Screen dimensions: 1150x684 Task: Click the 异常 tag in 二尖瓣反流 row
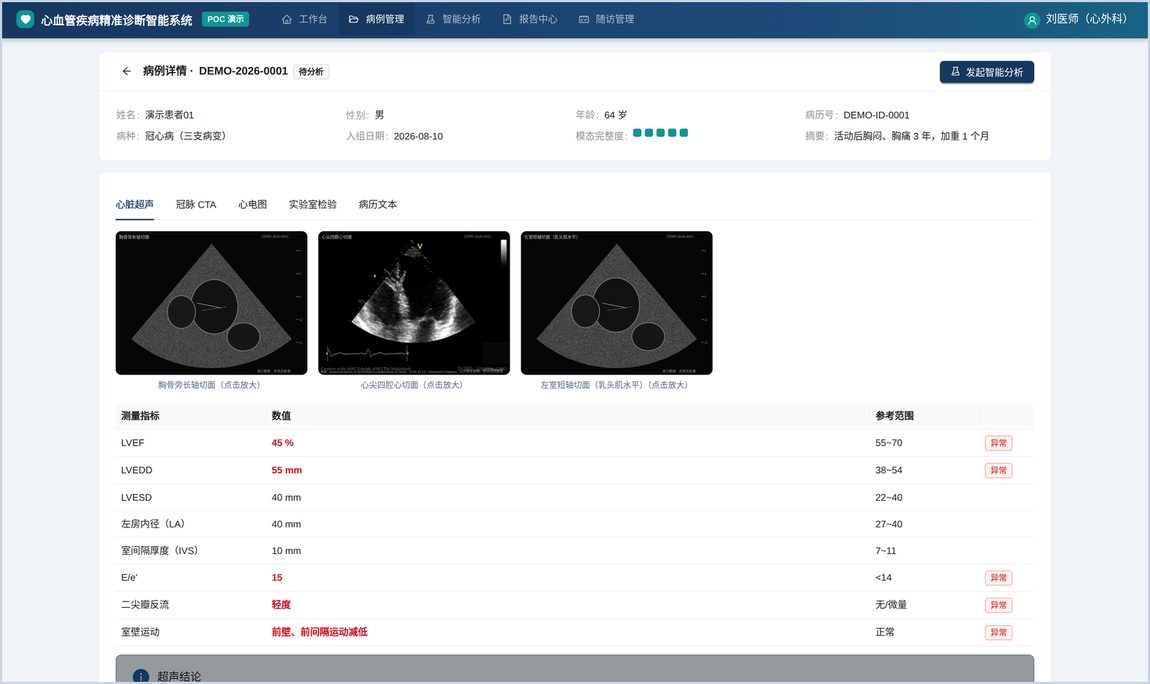998,605
